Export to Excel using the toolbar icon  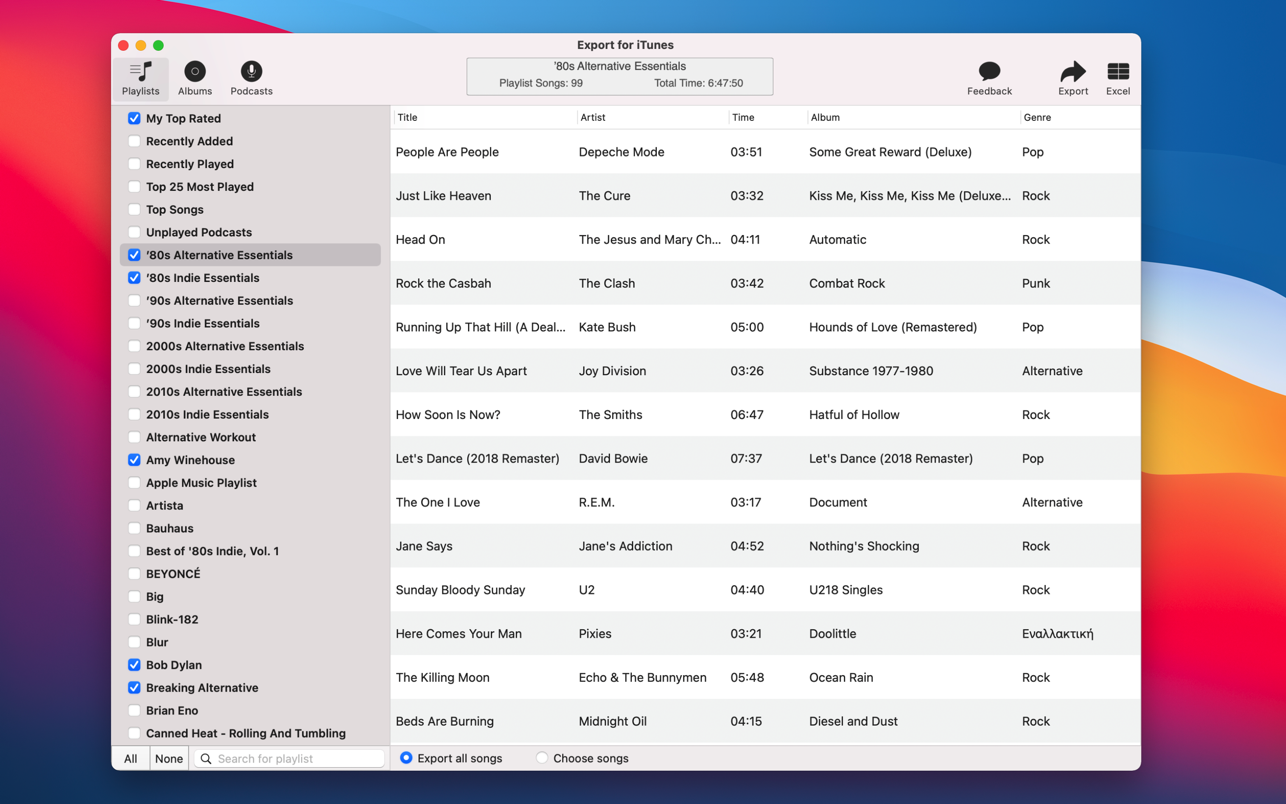click(x=1117, y=72)
